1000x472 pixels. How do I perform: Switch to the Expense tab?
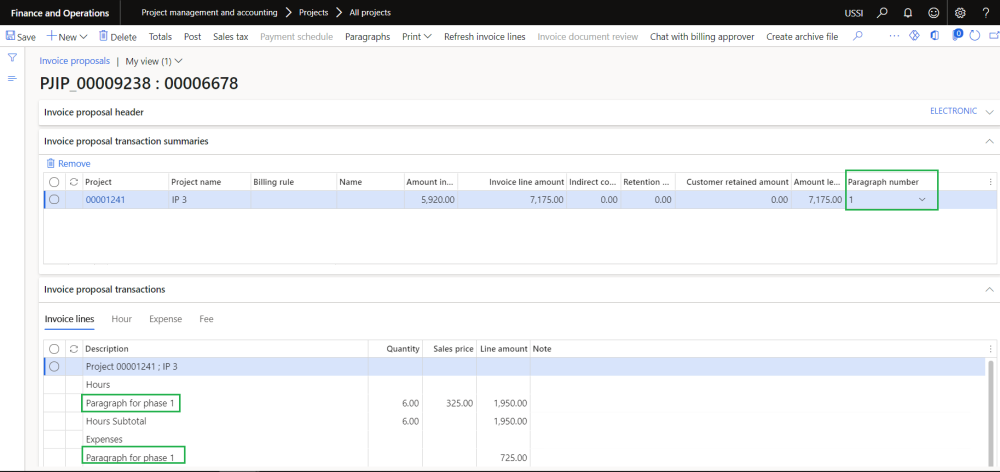(x=165, y=319)
